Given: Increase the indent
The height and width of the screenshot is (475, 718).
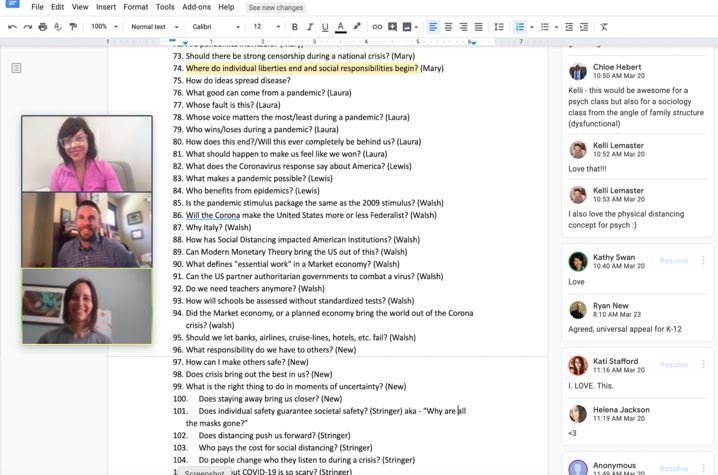Looking at the screenshot, I should pyautogui.click(x=584, y=27).
